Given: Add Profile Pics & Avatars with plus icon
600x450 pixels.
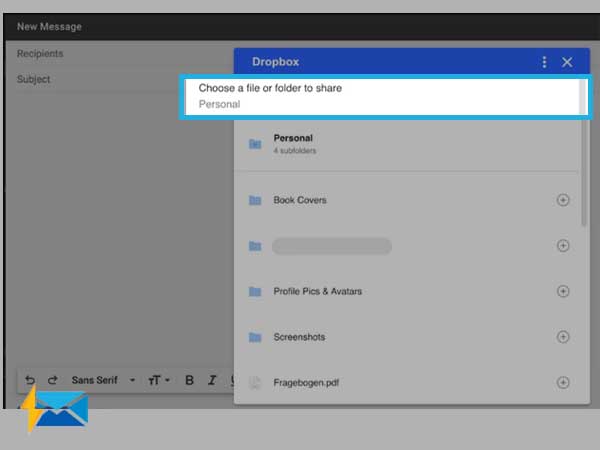Looking at the screenshot, I should [562, 291].
